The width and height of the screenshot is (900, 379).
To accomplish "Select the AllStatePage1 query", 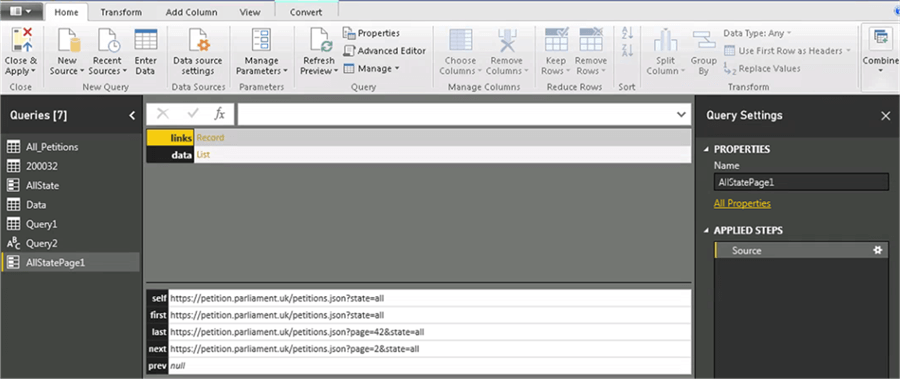I will pyautogui.click(x=70, y=262).
